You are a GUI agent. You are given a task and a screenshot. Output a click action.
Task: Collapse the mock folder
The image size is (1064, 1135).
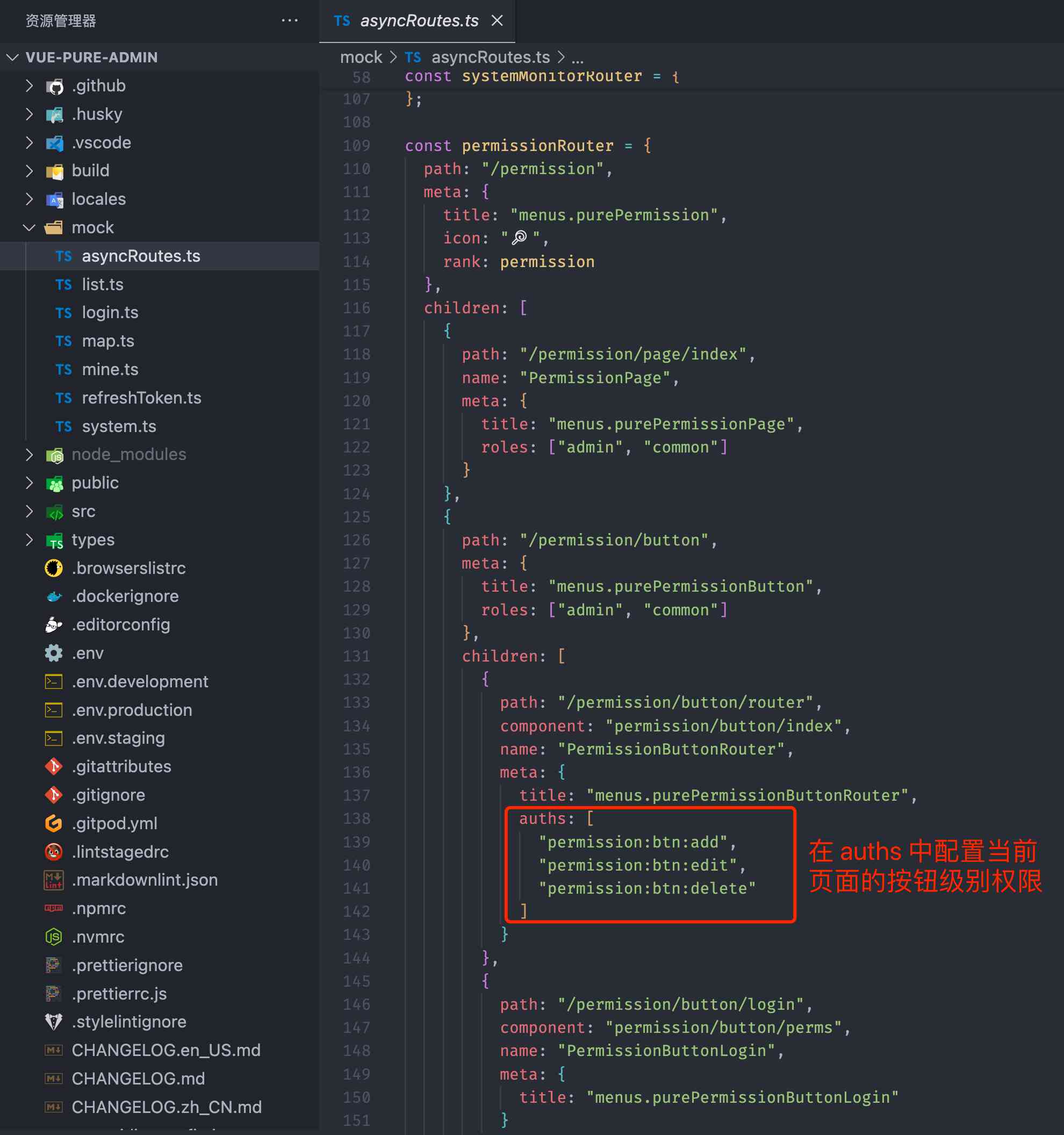[x=29, y=227]
